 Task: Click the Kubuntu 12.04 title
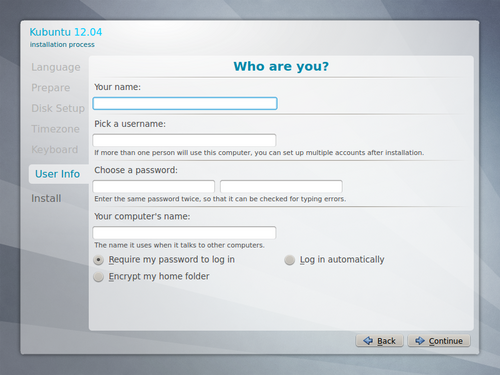66,32
